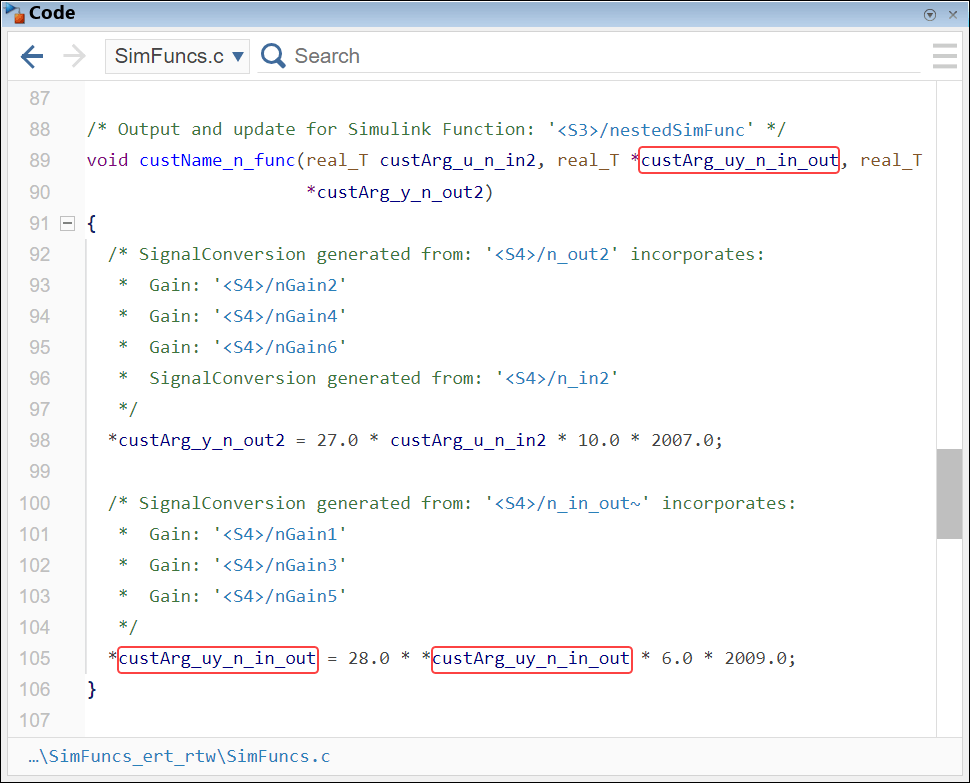Click highlighted custArg_uy_n_in_out on line 105
This screenshot has height=783, width=970.
coord(217,658)
